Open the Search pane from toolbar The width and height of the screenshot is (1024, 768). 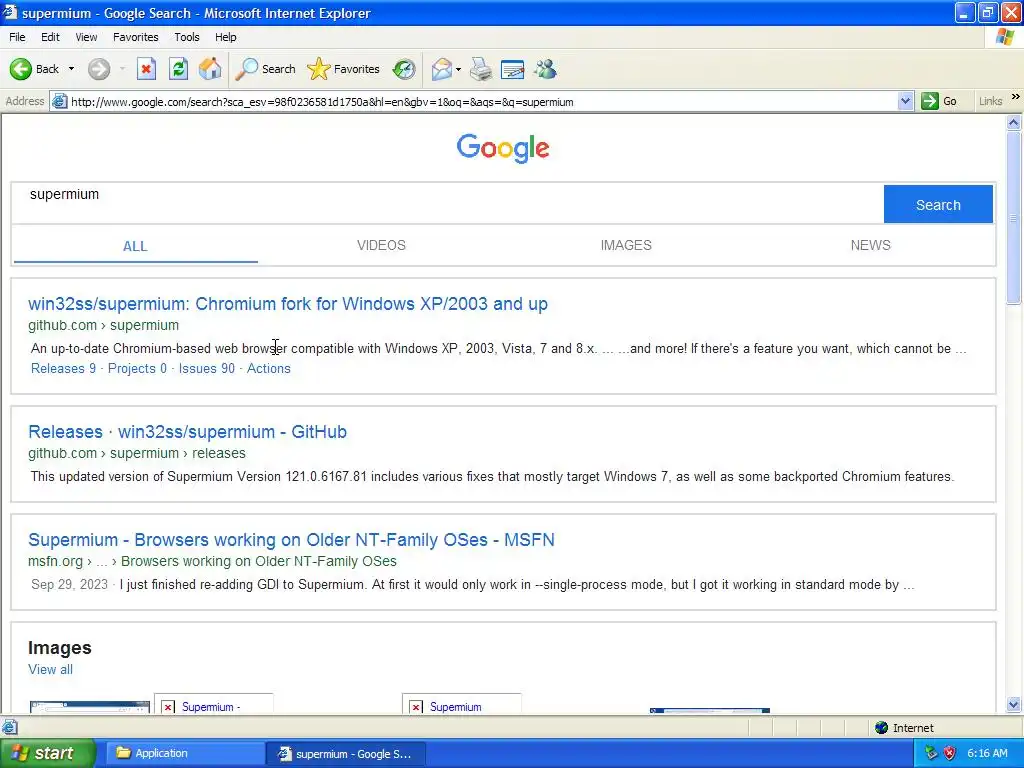[x=265, y=69]
